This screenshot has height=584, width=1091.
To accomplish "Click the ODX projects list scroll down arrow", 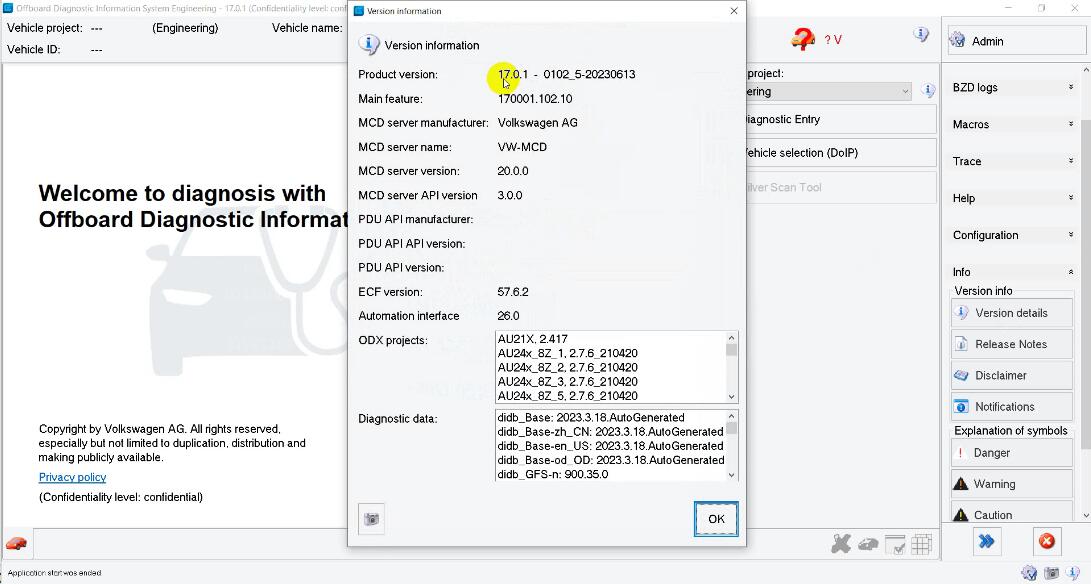I will [731, 397].
